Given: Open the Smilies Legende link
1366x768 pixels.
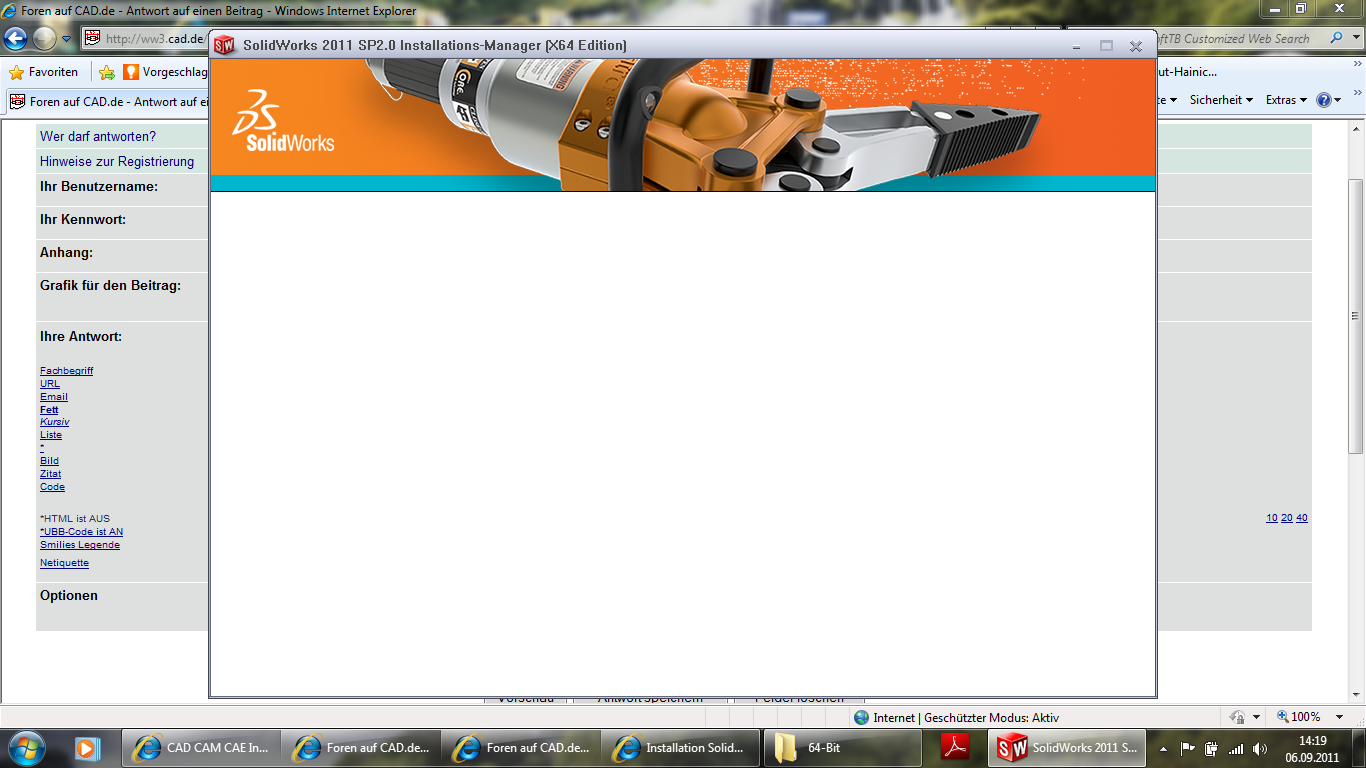Looking at the screenshot, I should (80, 545).
